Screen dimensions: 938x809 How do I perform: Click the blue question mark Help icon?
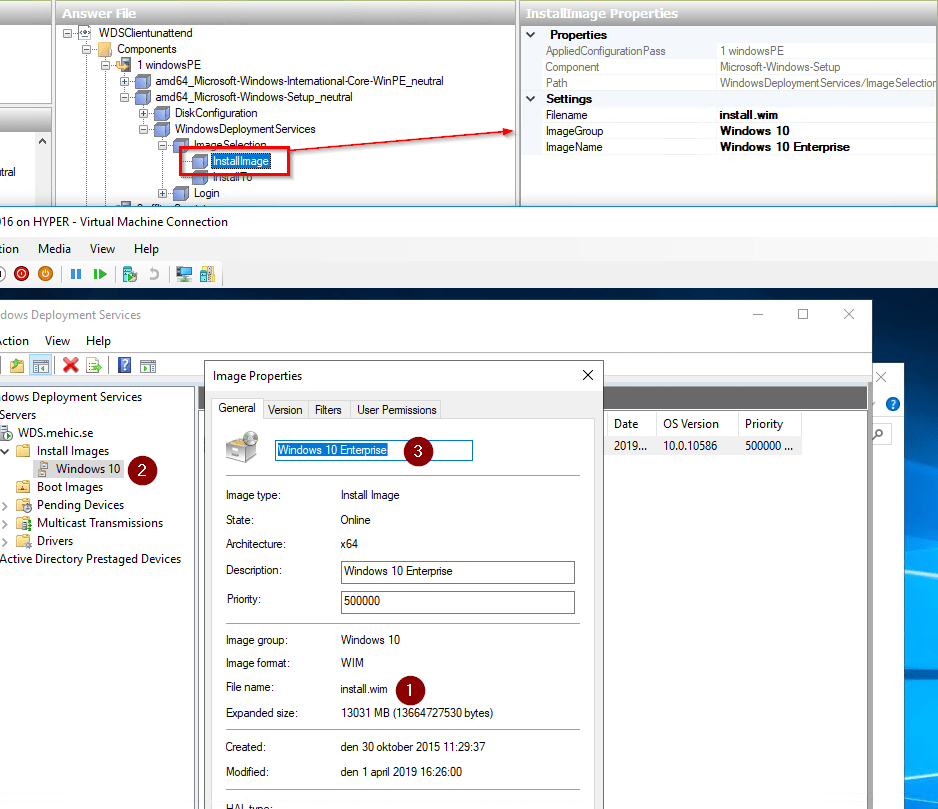coord(125,365)
